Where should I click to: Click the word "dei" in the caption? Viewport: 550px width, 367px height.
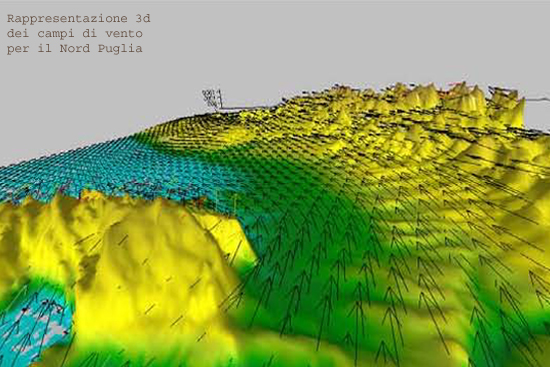18,33
